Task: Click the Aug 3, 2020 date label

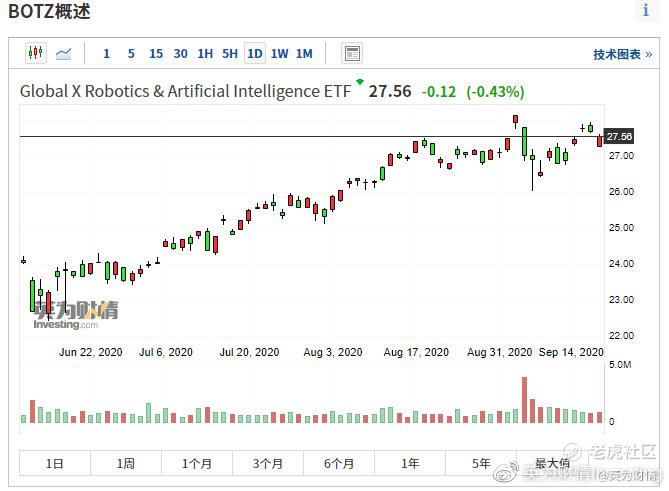Action: pyautogui.click(x=333, y=352)
